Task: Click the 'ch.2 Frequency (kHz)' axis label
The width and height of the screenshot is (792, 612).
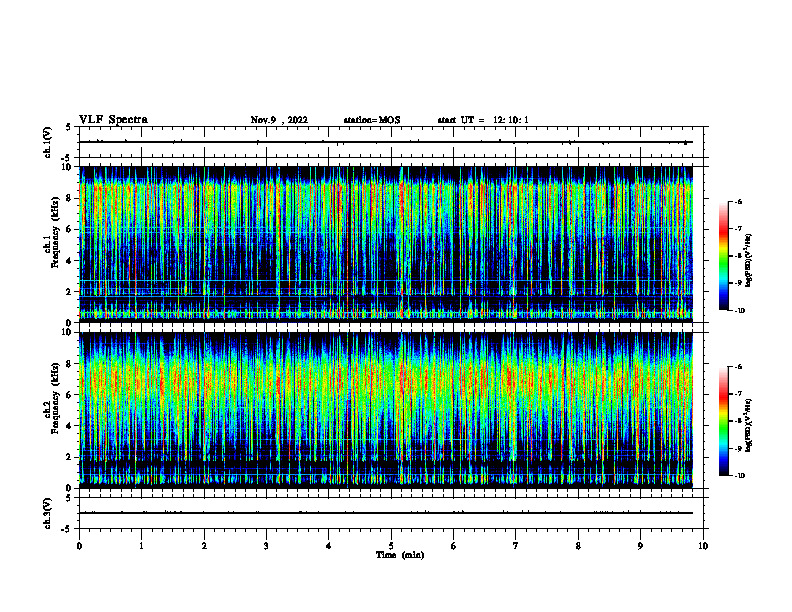Action: 52,398
